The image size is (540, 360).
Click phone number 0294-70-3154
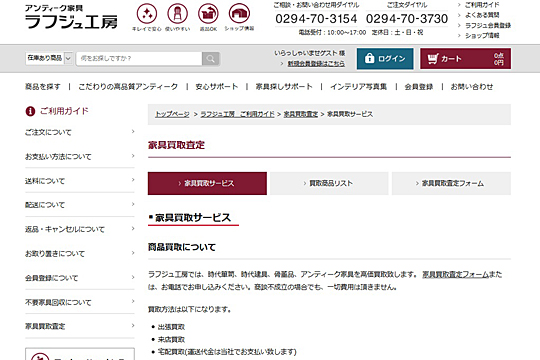click(x=316, y=19)
